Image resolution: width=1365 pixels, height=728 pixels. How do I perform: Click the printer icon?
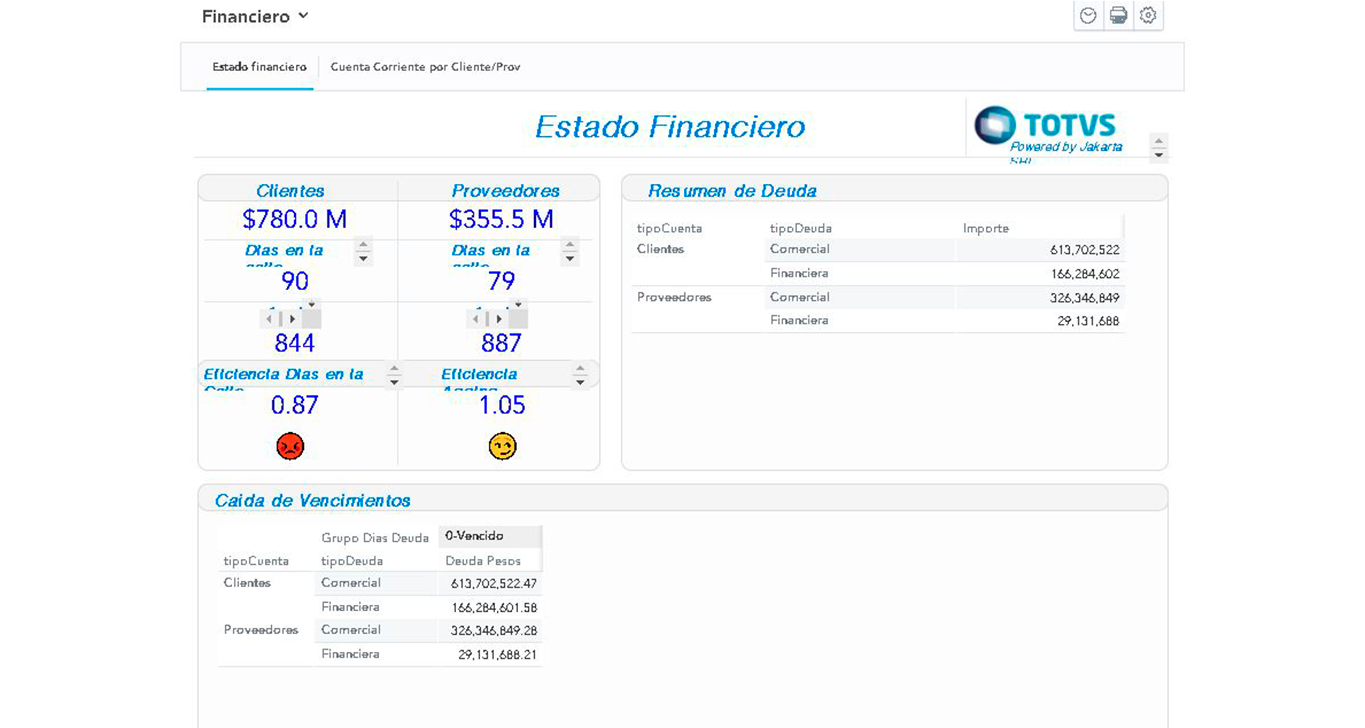(x=1118, y=16)
